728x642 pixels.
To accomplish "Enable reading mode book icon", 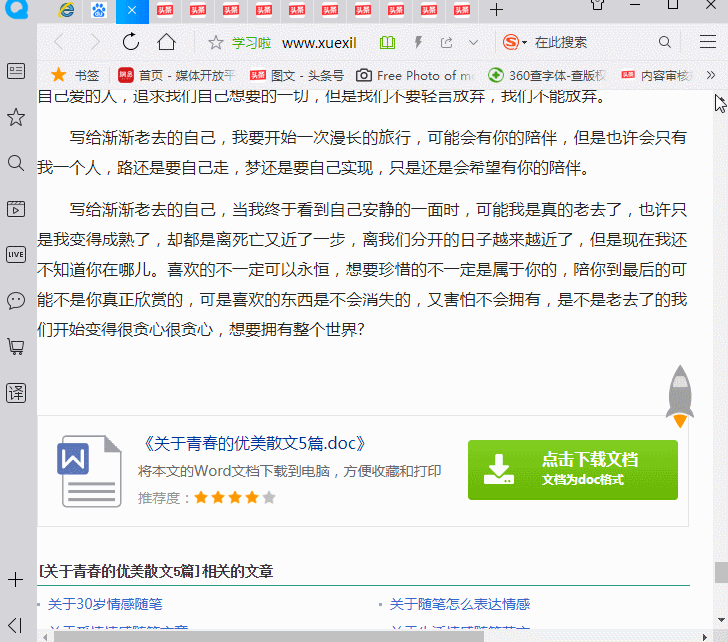I will pos(387,43).
